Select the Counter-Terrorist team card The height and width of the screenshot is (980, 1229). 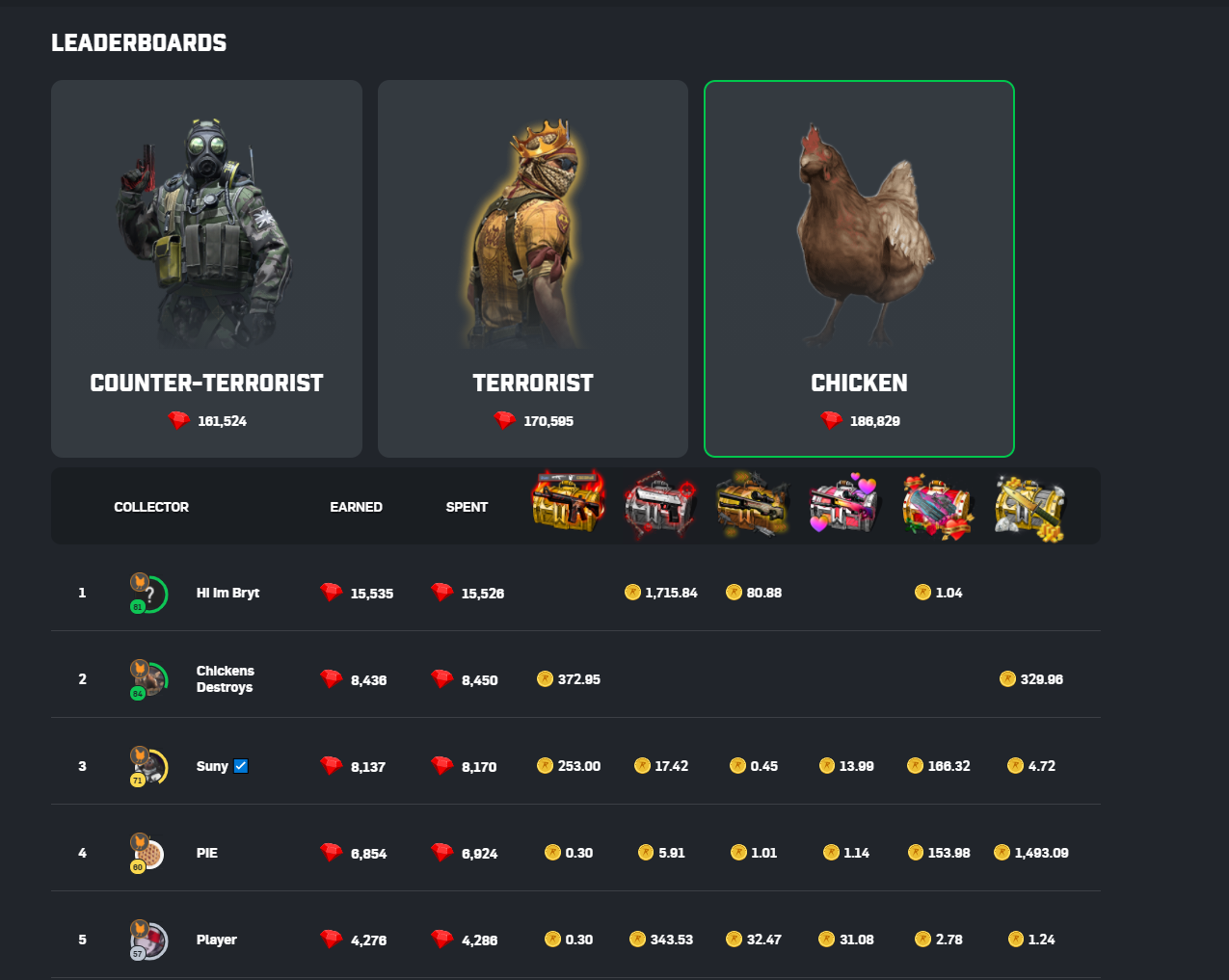click(x=206, y=269)
